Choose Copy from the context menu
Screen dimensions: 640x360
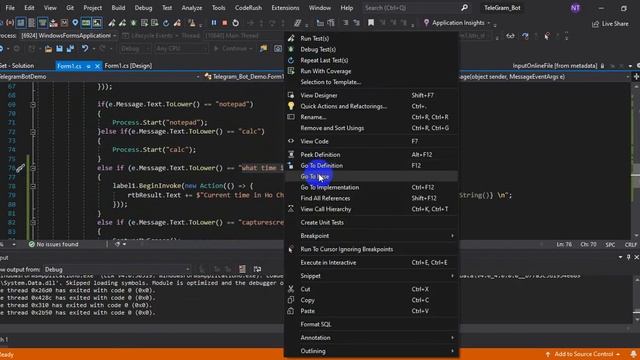pos(371,300)
